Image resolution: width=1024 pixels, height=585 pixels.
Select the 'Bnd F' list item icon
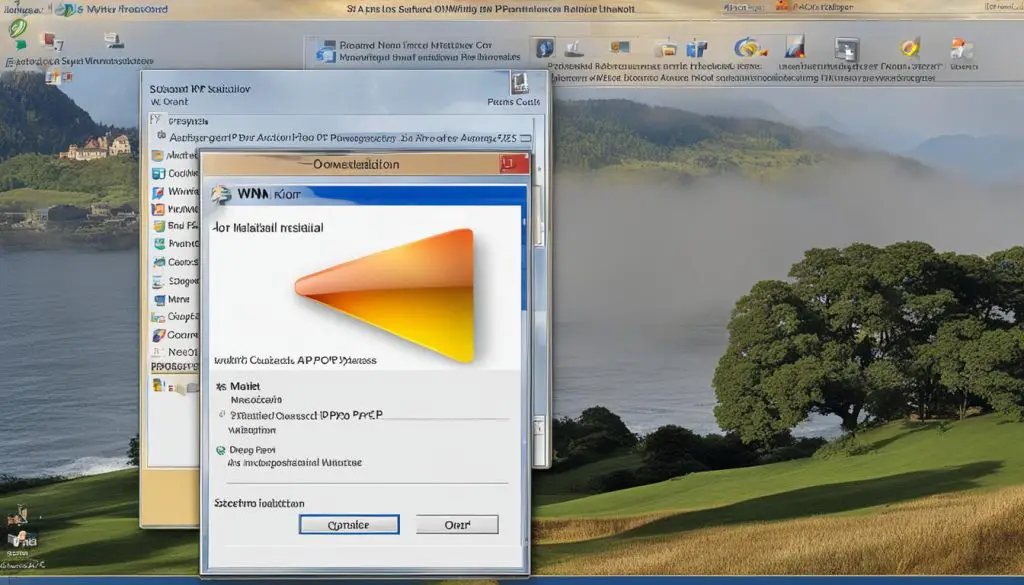coord(158,226)
